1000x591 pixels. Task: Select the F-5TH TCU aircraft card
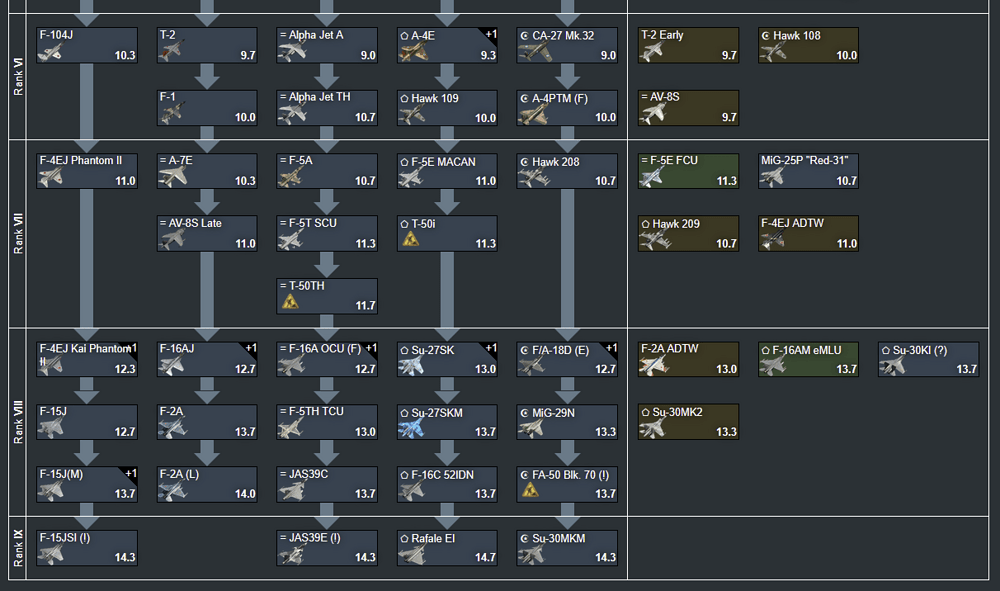pyautogui.click(x=327, y=421)
